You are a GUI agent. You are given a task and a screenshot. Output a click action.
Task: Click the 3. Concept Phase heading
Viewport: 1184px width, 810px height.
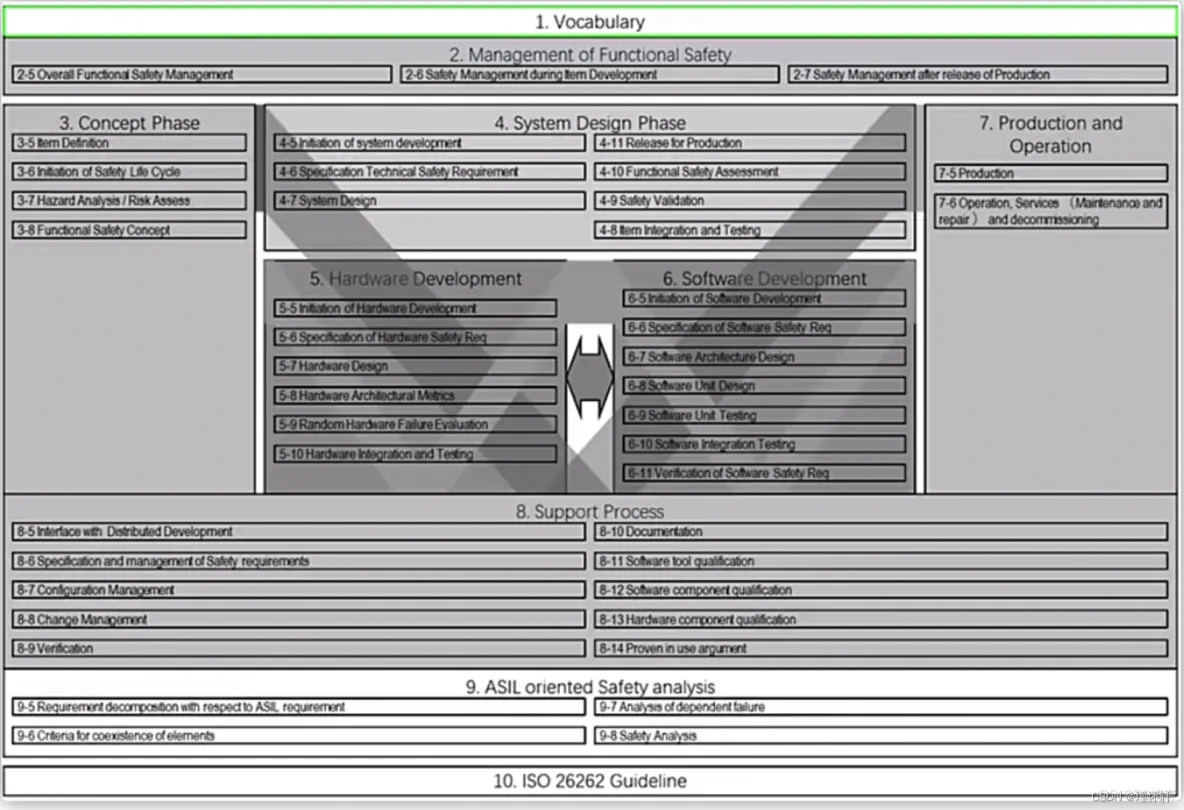pos(130,122)
